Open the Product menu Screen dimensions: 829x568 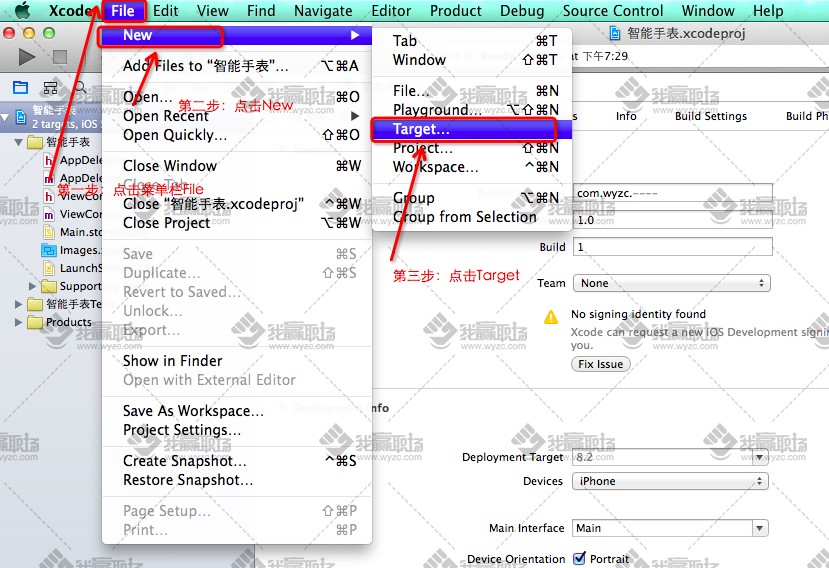(x=455, y=11)
